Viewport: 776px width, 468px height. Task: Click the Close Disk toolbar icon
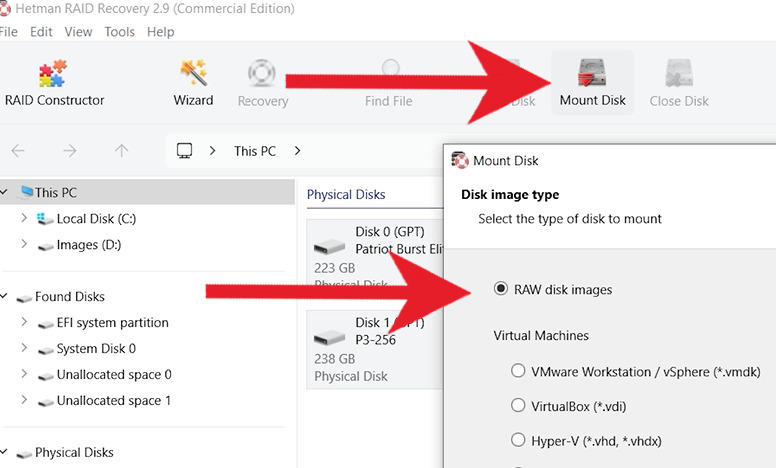coord(679,73)
